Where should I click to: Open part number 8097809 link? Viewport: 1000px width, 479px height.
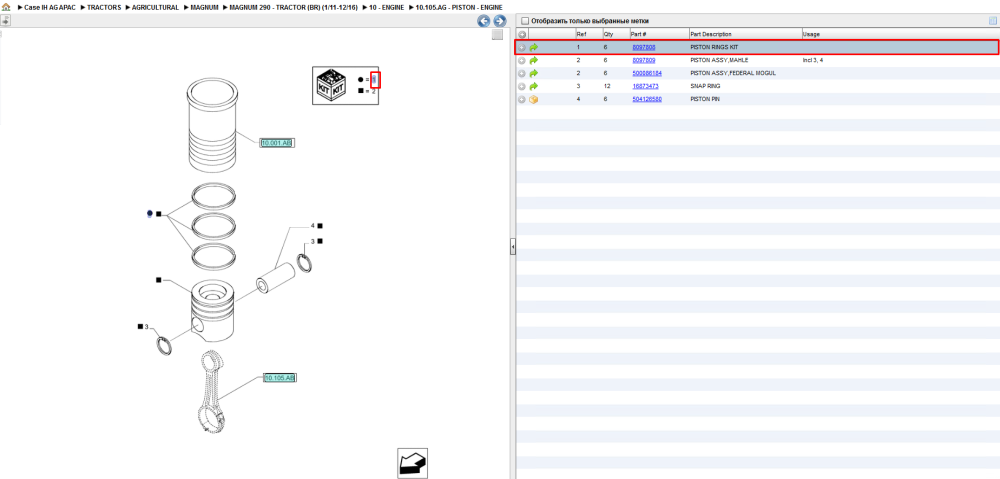(x=643, y=60)
